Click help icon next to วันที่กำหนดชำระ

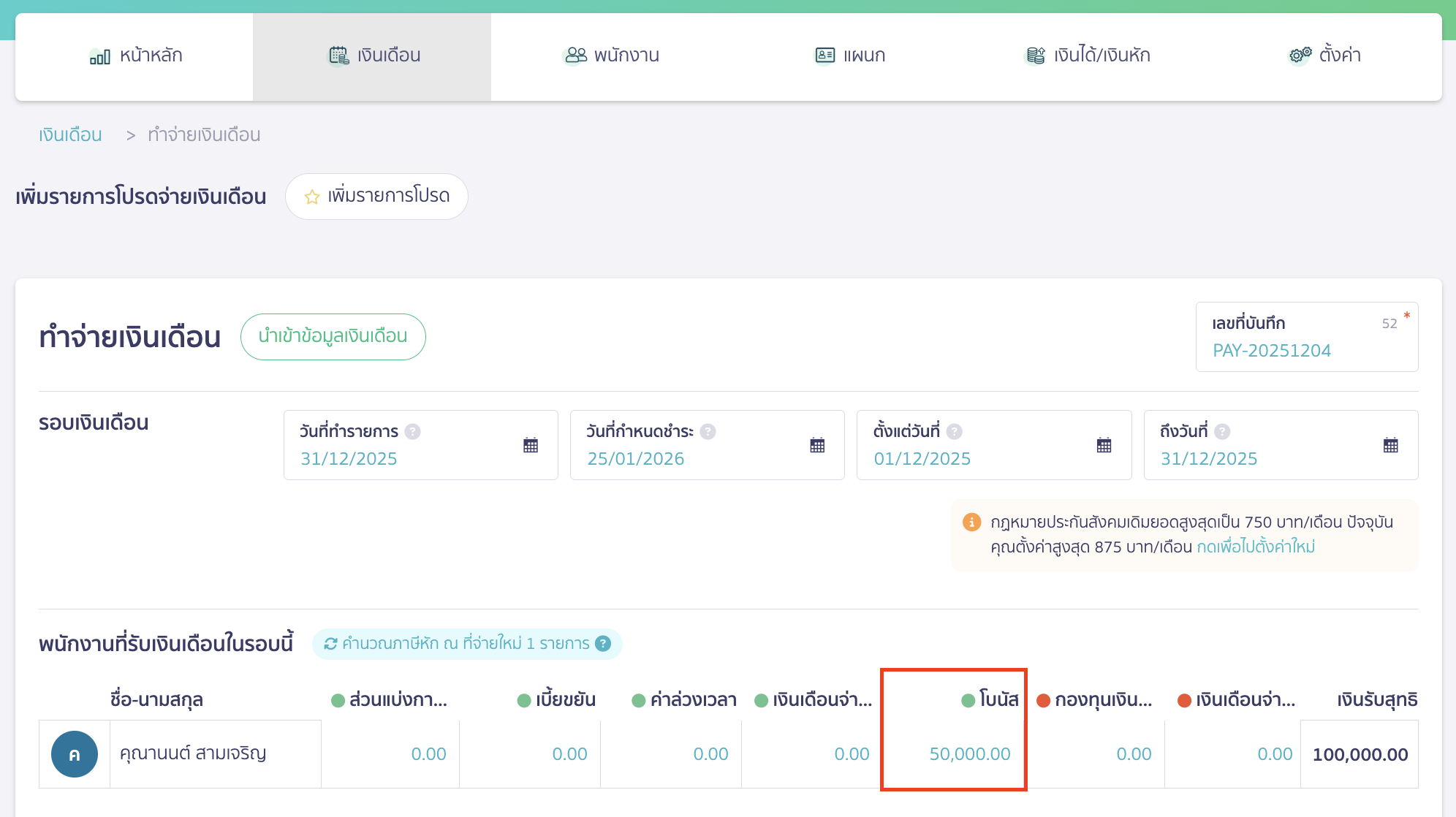708,432
